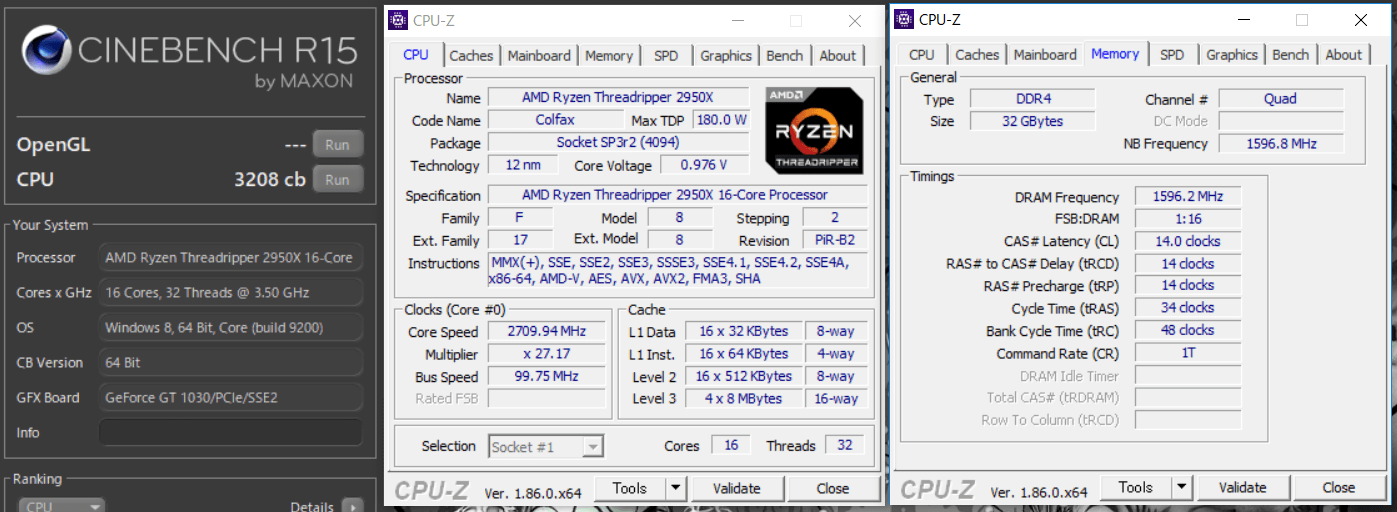Open Tools dropdown arrow in left CPU-Z window
This screenshot has height=512, width=1397.
676,489
